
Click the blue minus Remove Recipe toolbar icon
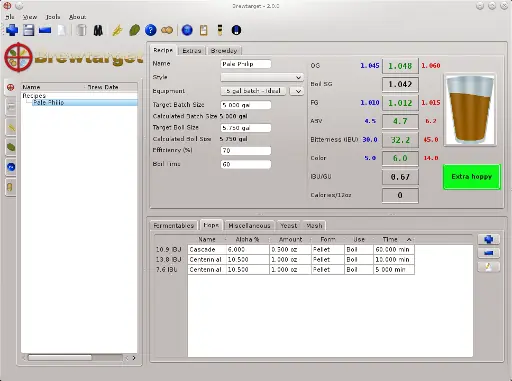45,30
